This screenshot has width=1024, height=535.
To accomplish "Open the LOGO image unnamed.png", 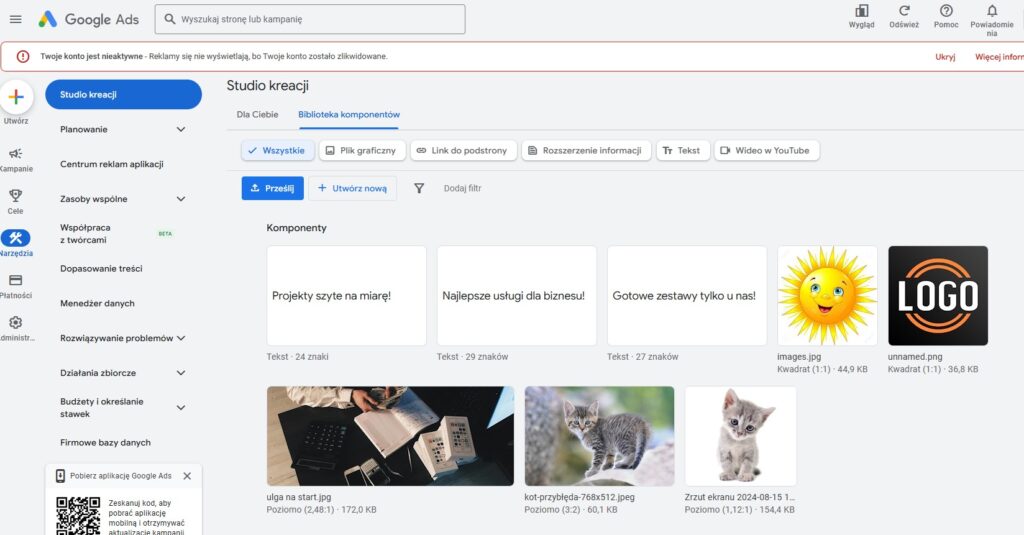I will (938, 296).
